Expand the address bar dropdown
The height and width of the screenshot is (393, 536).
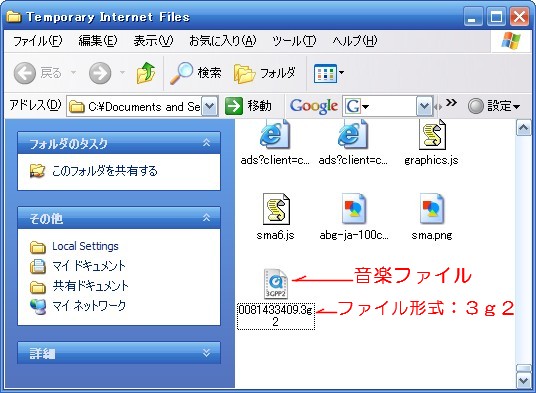point(210,107)
